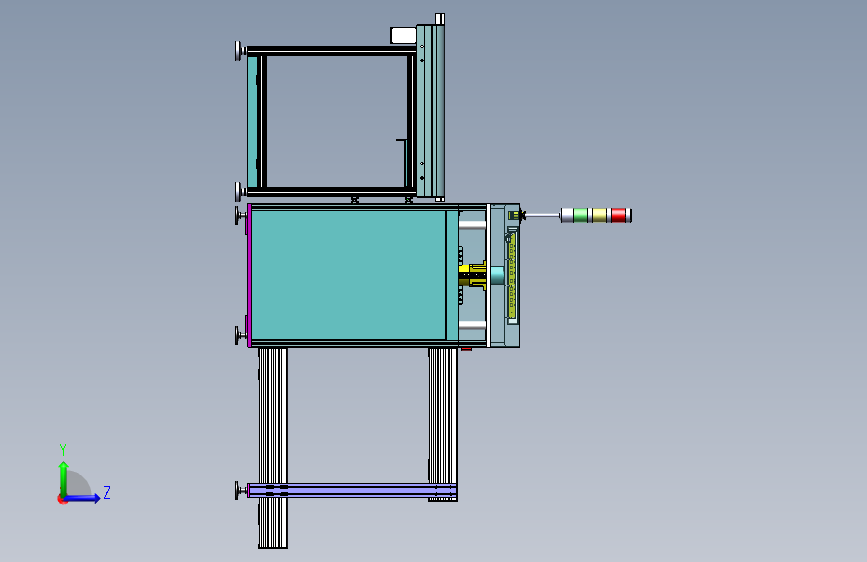The image size is (867, 562).
Task: Select the yellow-green terminal strip in the right enclosure
Action: [x=512, y=275]
